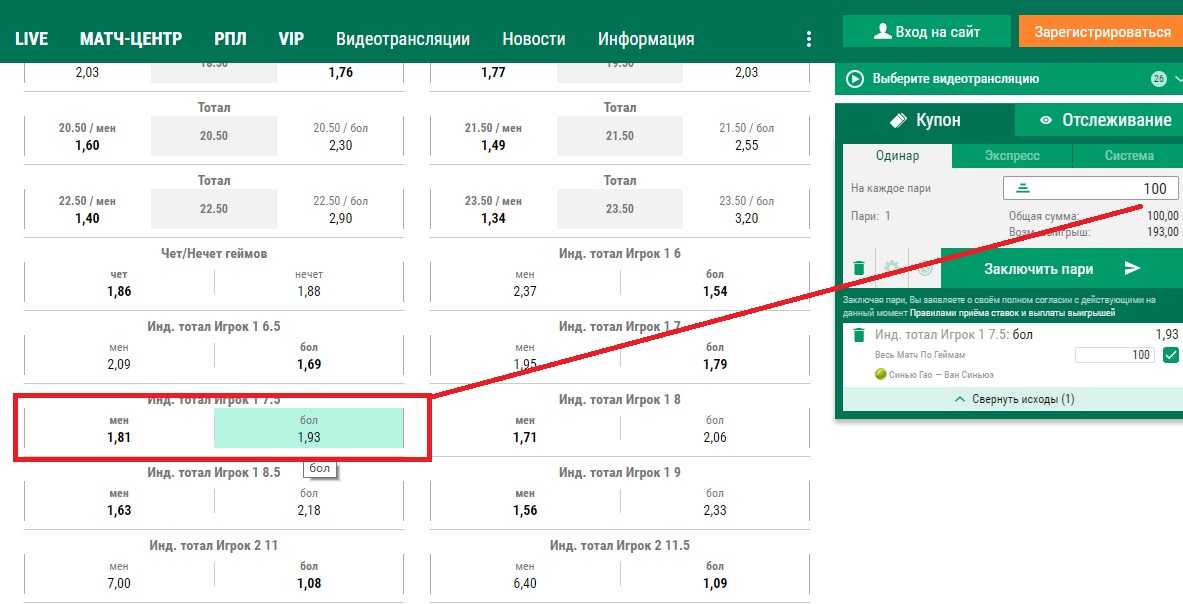The image size is (1183, 604).
Task: Click the gray 23.50 total value cell
Action: click(619, 210)
